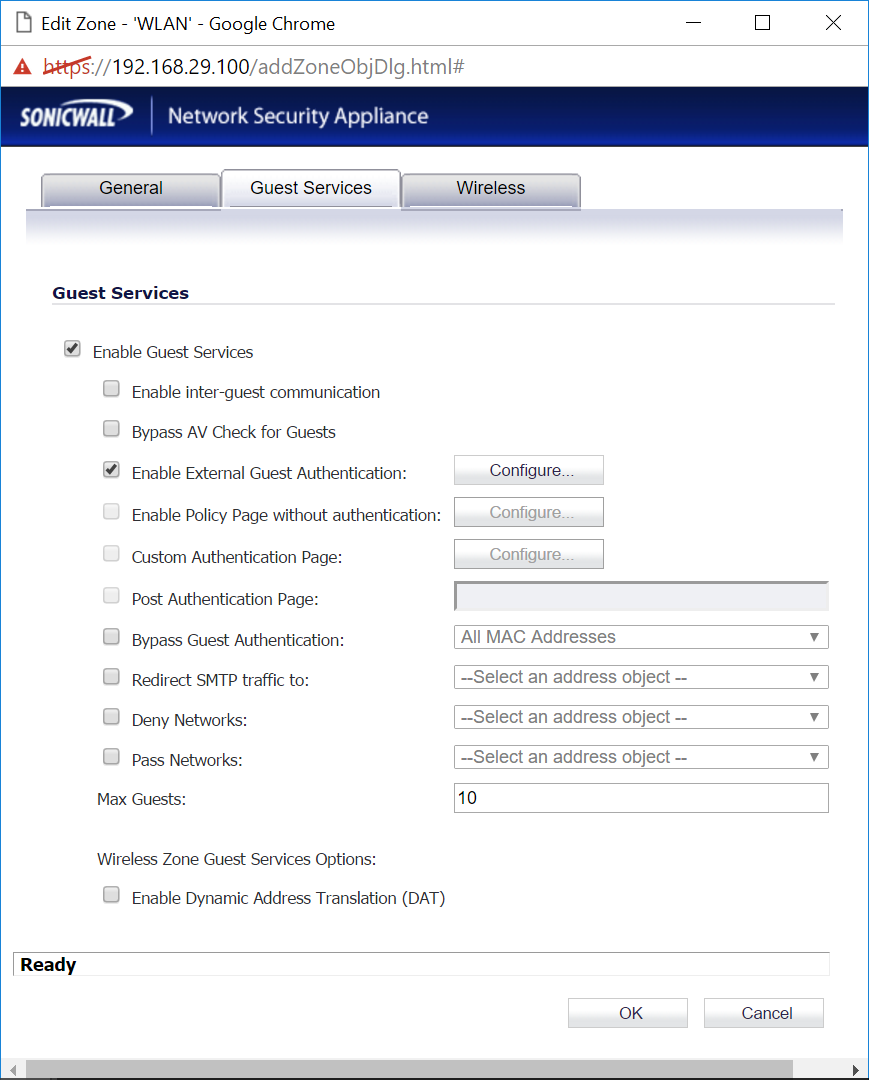Click the Max Guests input field
Viewport: 869px width, 1080px height.
(x=640, y=797)
